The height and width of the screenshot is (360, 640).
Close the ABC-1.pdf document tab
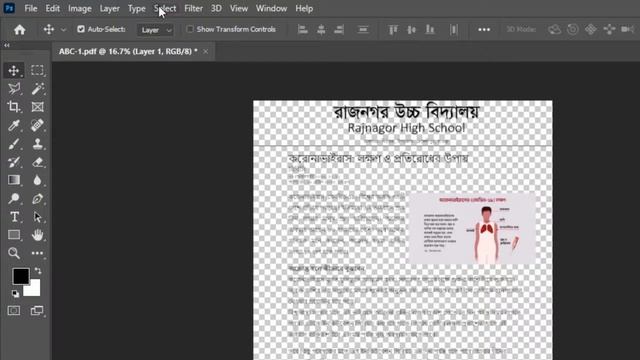click(x=205, y=51)
